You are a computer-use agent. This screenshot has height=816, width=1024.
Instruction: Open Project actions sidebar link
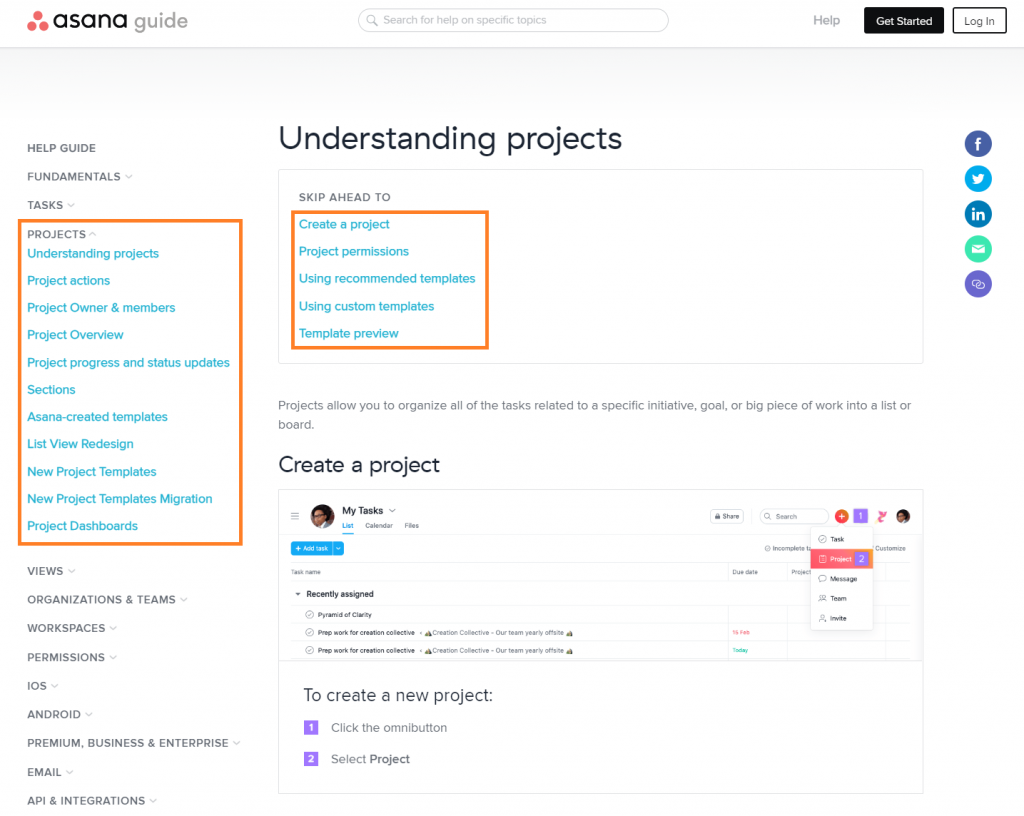(x=69, y=281)
